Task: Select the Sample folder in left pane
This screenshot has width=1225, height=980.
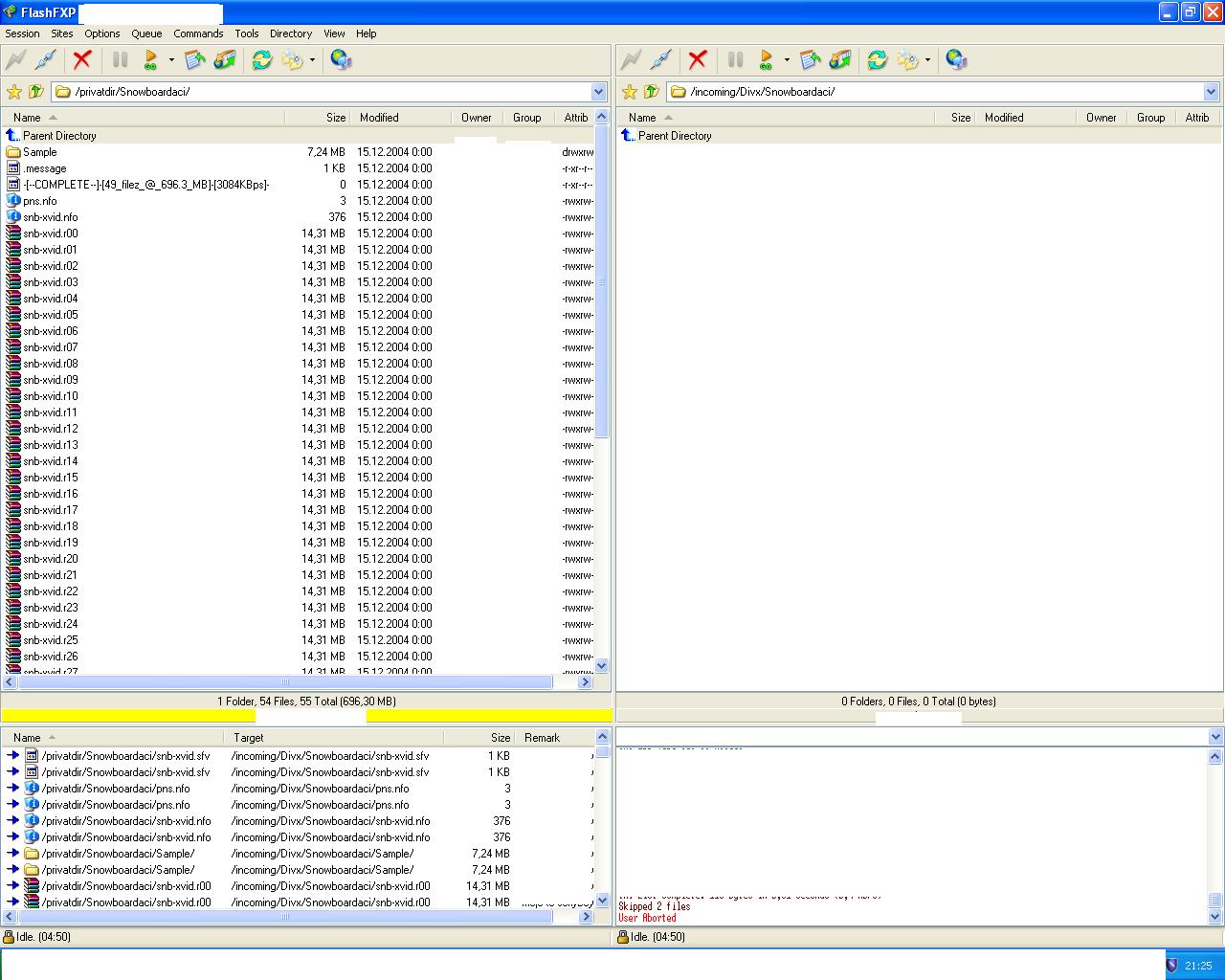Action: pos(40,152)
